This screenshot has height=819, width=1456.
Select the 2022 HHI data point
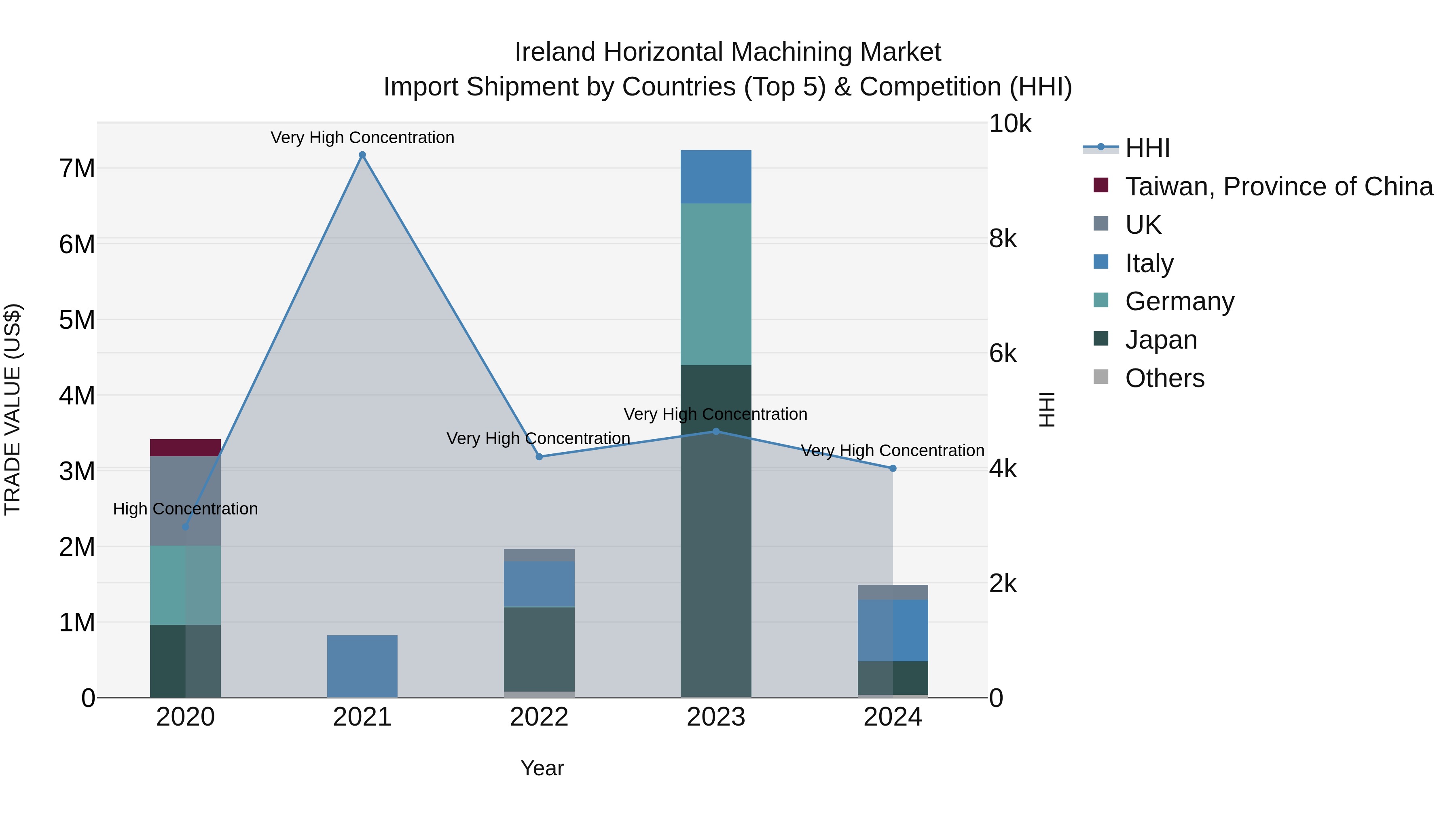539,457
